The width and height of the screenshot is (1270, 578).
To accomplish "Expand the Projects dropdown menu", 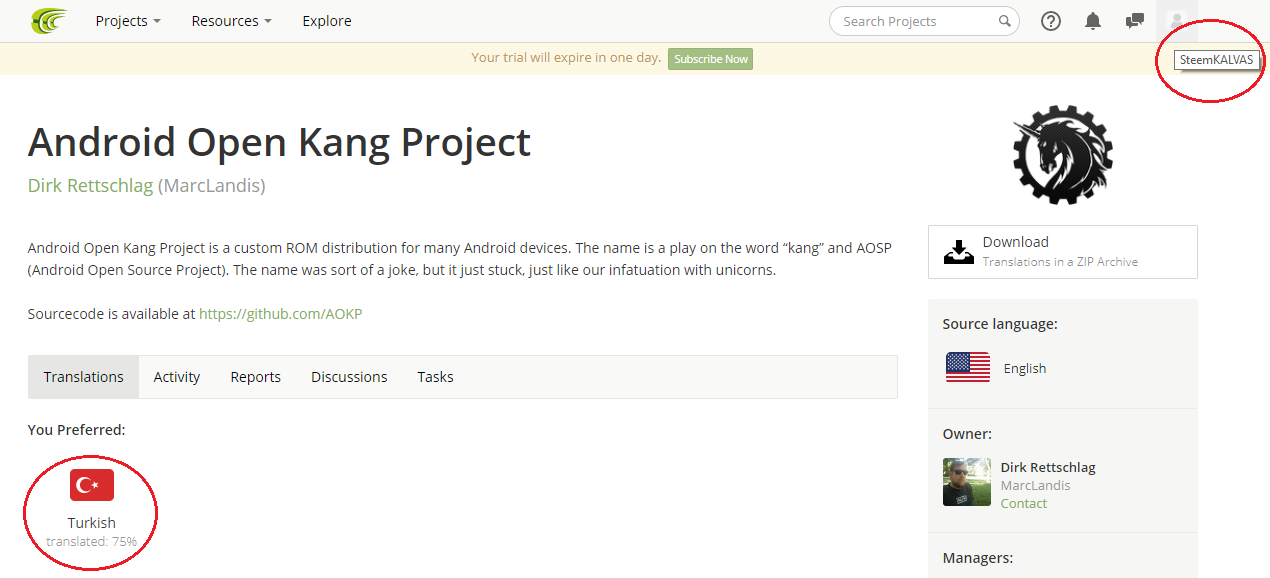I will tap(128, 21).
